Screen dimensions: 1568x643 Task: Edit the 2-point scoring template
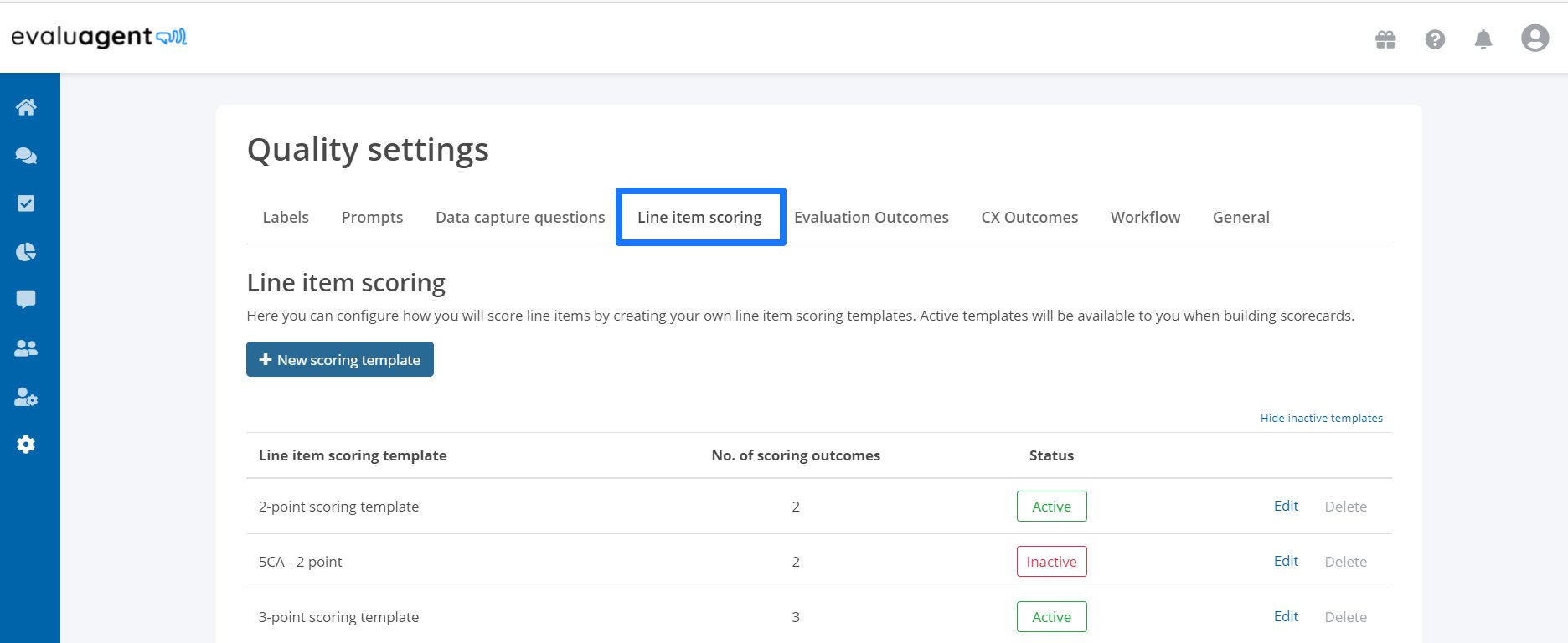(x=1286, y=506)
